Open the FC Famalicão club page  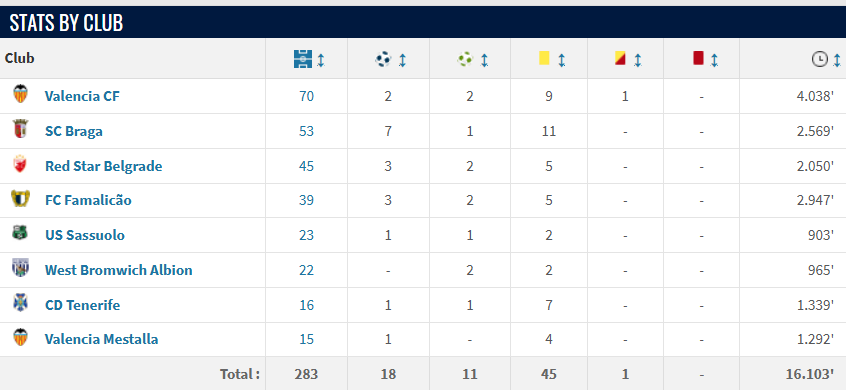tap(88, 201)
